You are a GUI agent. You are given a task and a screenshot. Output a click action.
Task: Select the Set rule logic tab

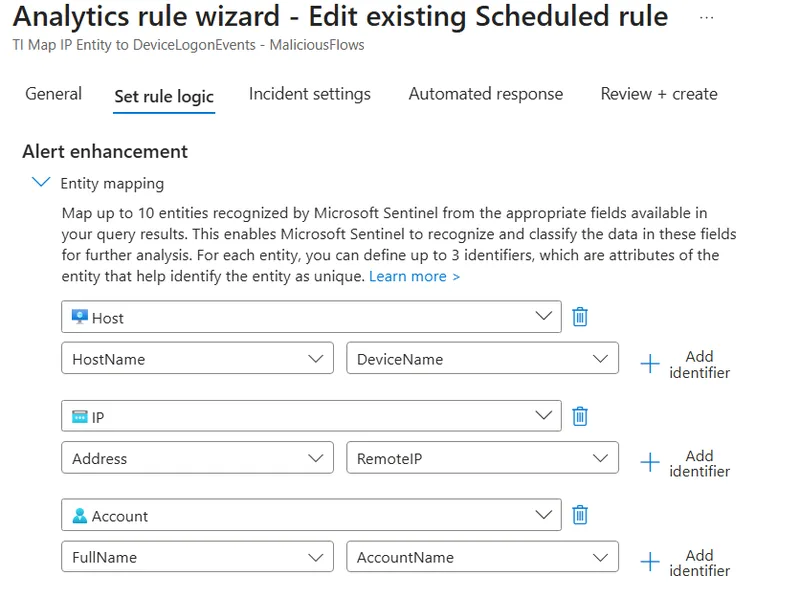coord(164,96)
